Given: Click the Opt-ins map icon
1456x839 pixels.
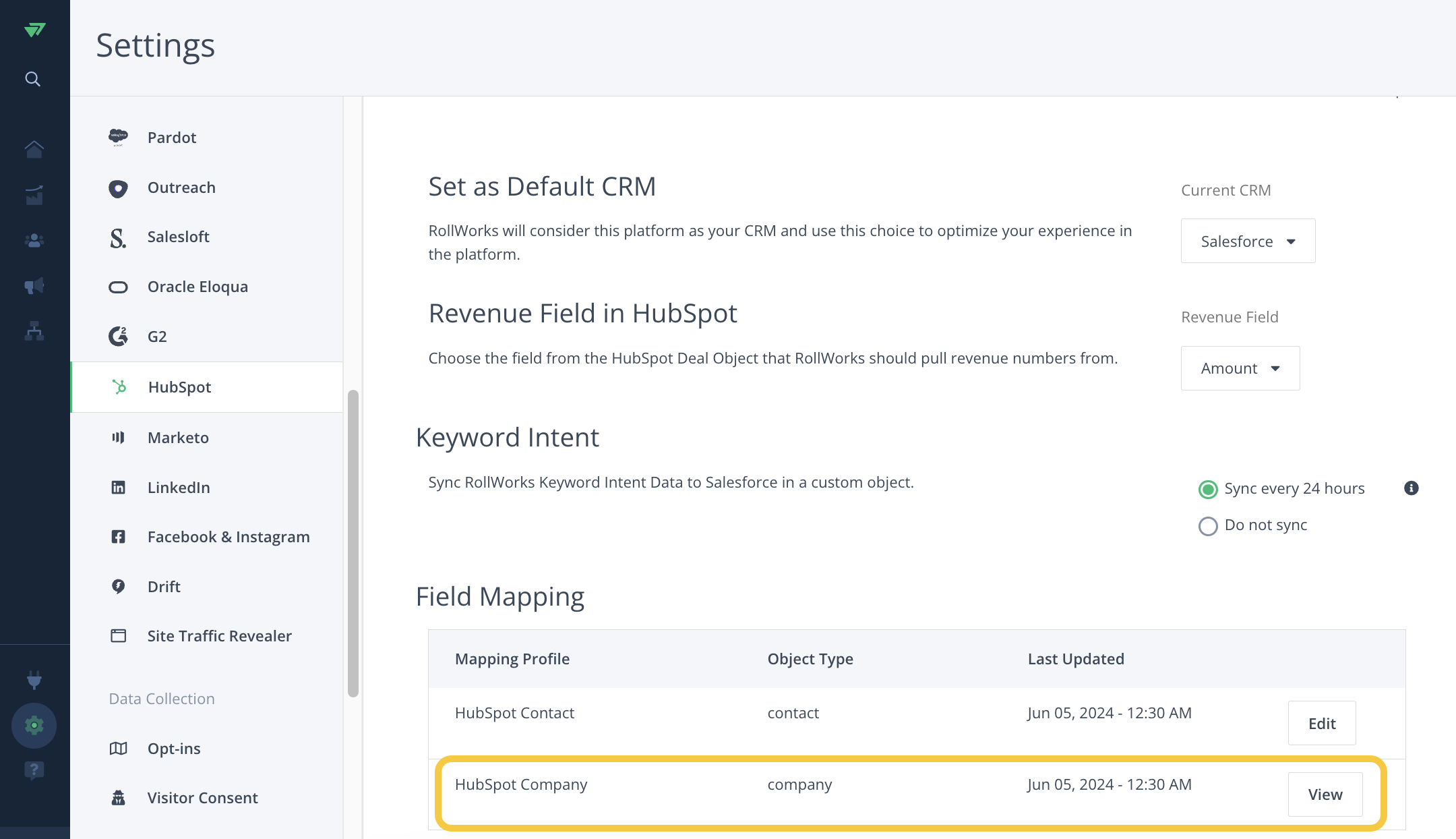Looking at the screenshot, I should [118, 749].
